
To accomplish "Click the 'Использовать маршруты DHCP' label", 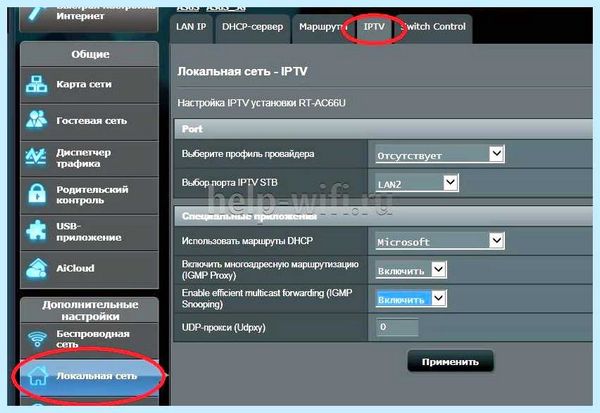I will [247, 241].
